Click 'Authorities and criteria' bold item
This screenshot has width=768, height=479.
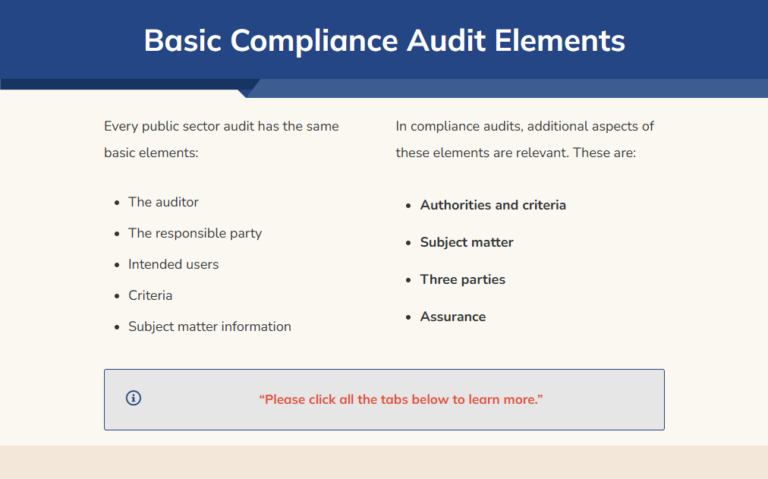493,205
